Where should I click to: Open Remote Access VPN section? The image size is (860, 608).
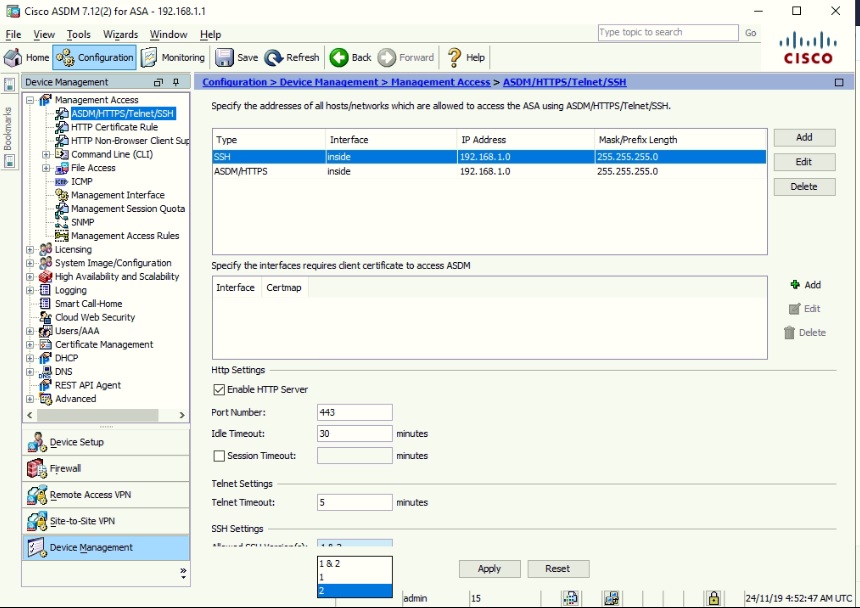106,495
